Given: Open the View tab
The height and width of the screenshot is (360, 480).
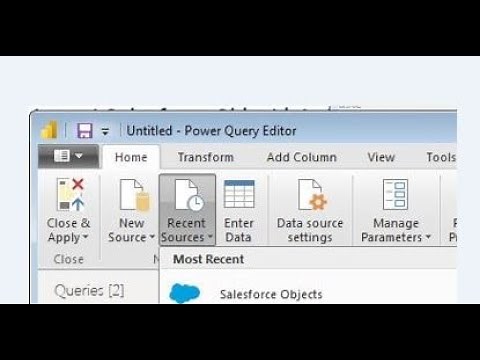Looking at the screenshot, I should pos(381,157).
